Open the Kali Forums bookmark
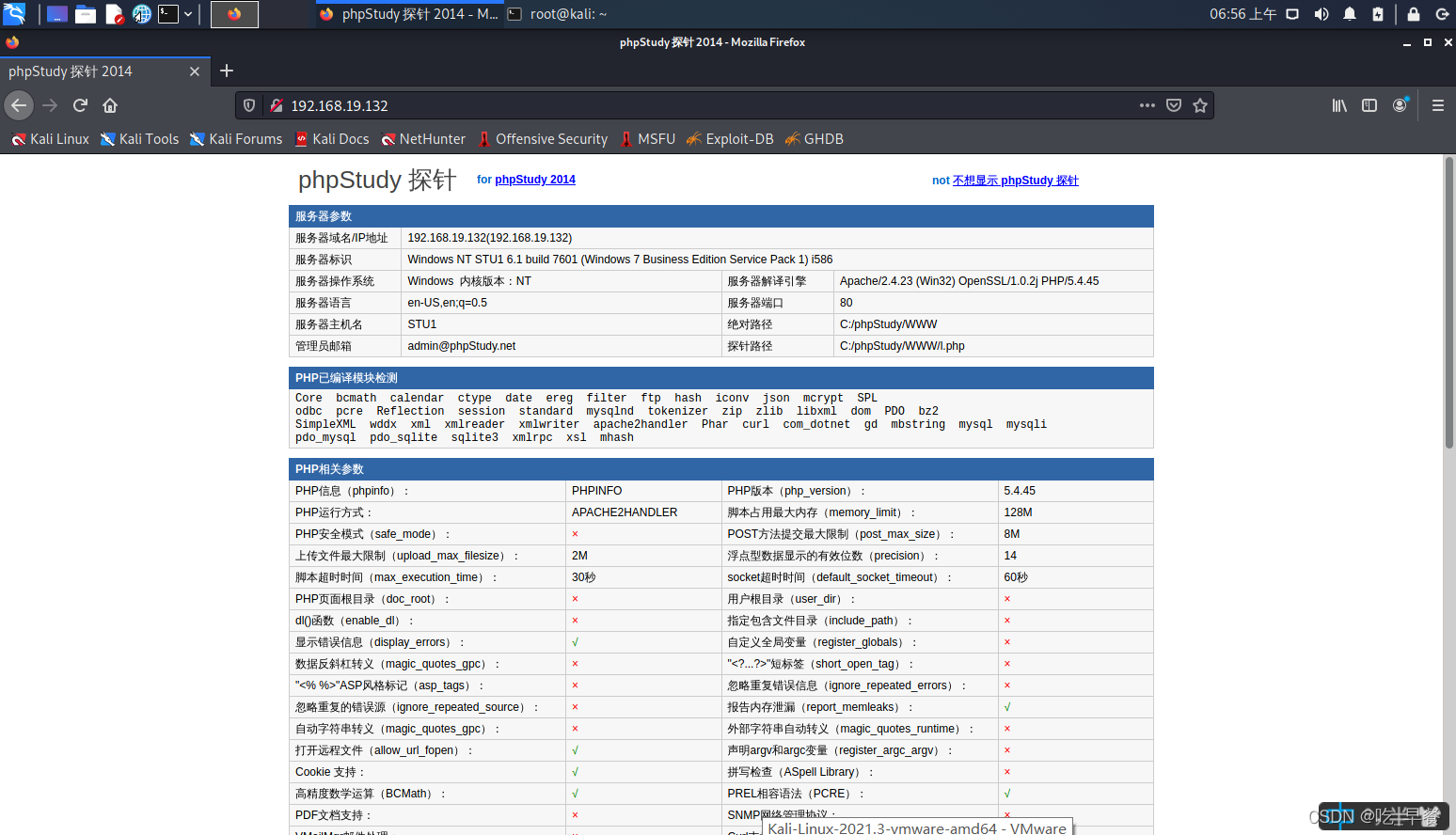This screenshot has width=1456, height=835. [236, 139]
